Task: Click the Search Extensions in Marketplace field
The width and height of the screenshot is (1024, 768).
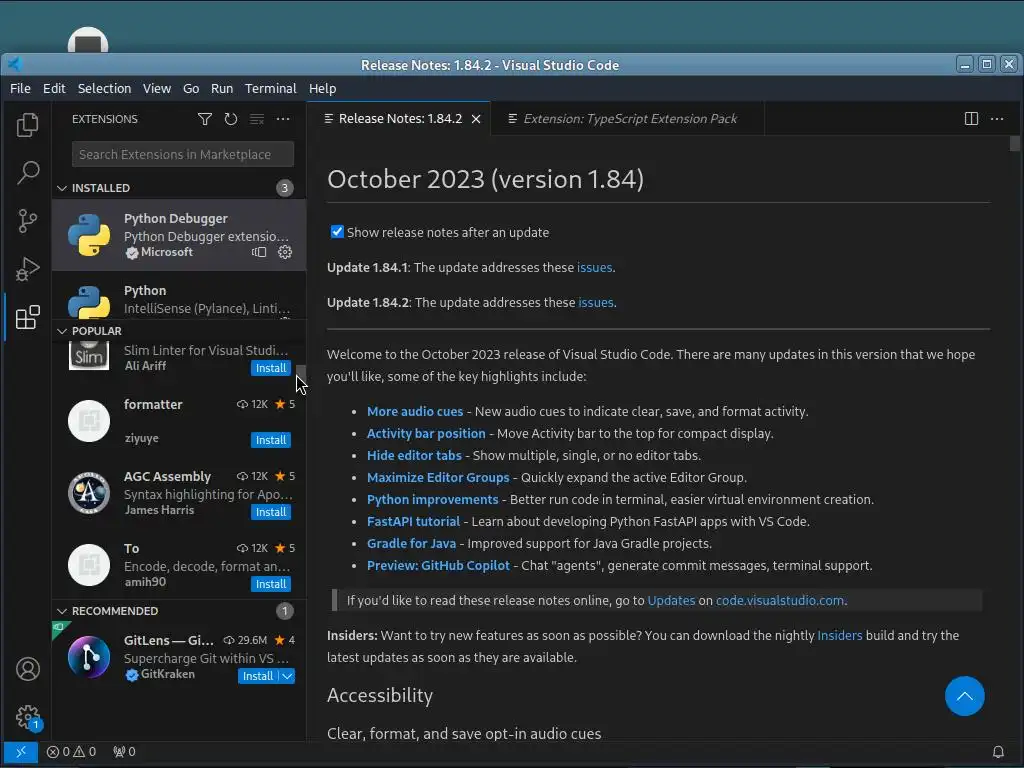Action: click(183, 155)
